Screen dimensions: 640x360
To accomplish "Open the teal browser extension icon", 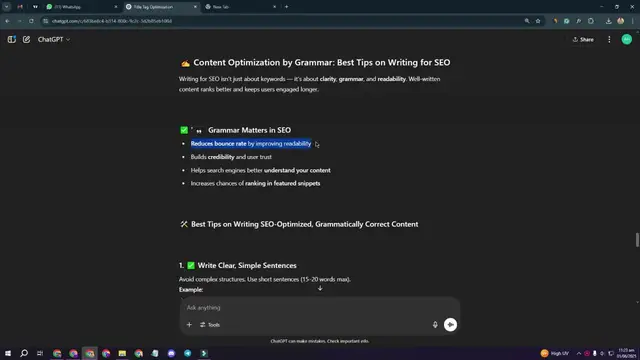I will click(x=567, y=21).
